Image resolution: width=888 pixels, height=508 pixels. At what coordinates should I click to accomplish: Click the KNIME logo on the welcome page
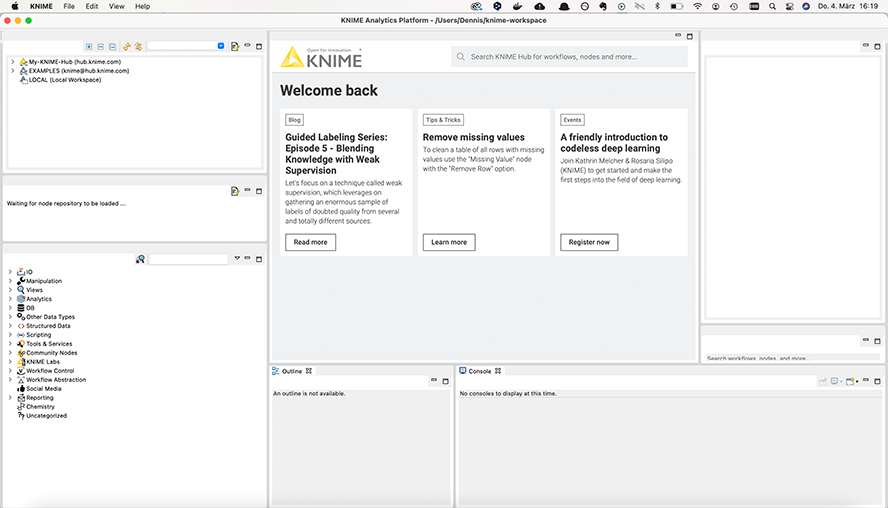tap(321, 58)
